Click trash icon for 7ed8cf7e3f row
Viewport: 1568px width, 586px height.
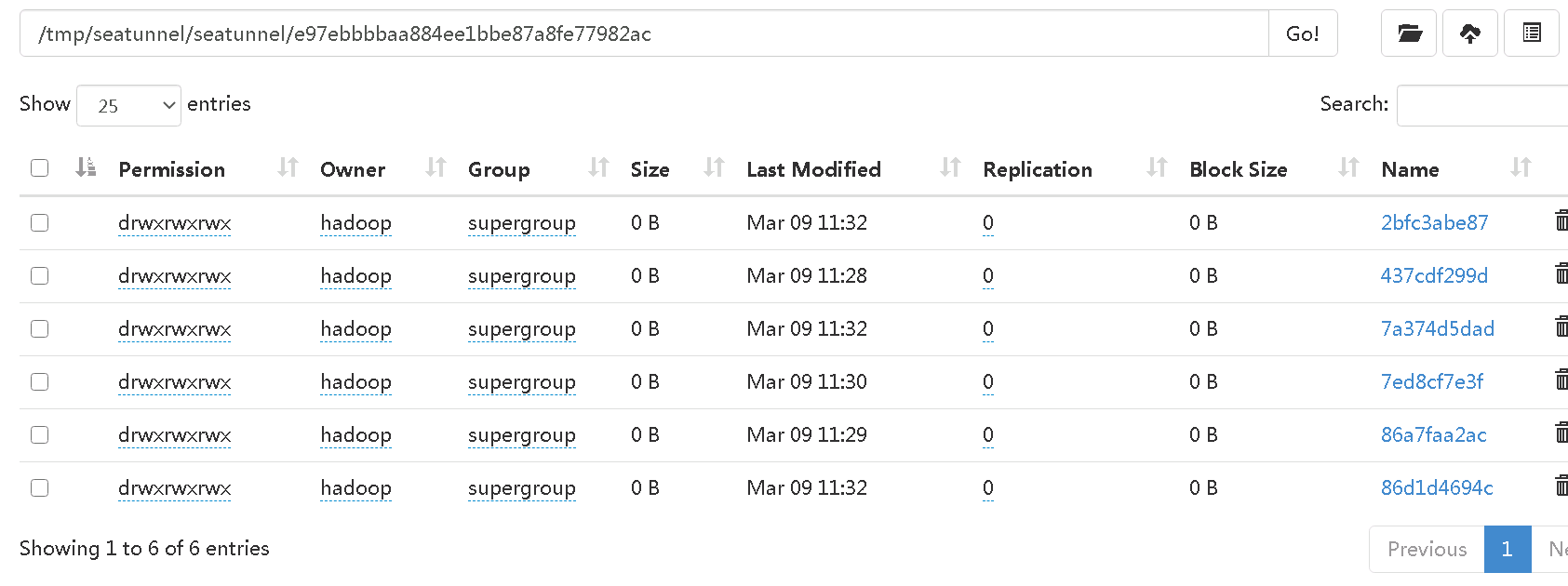(1561, 380)
